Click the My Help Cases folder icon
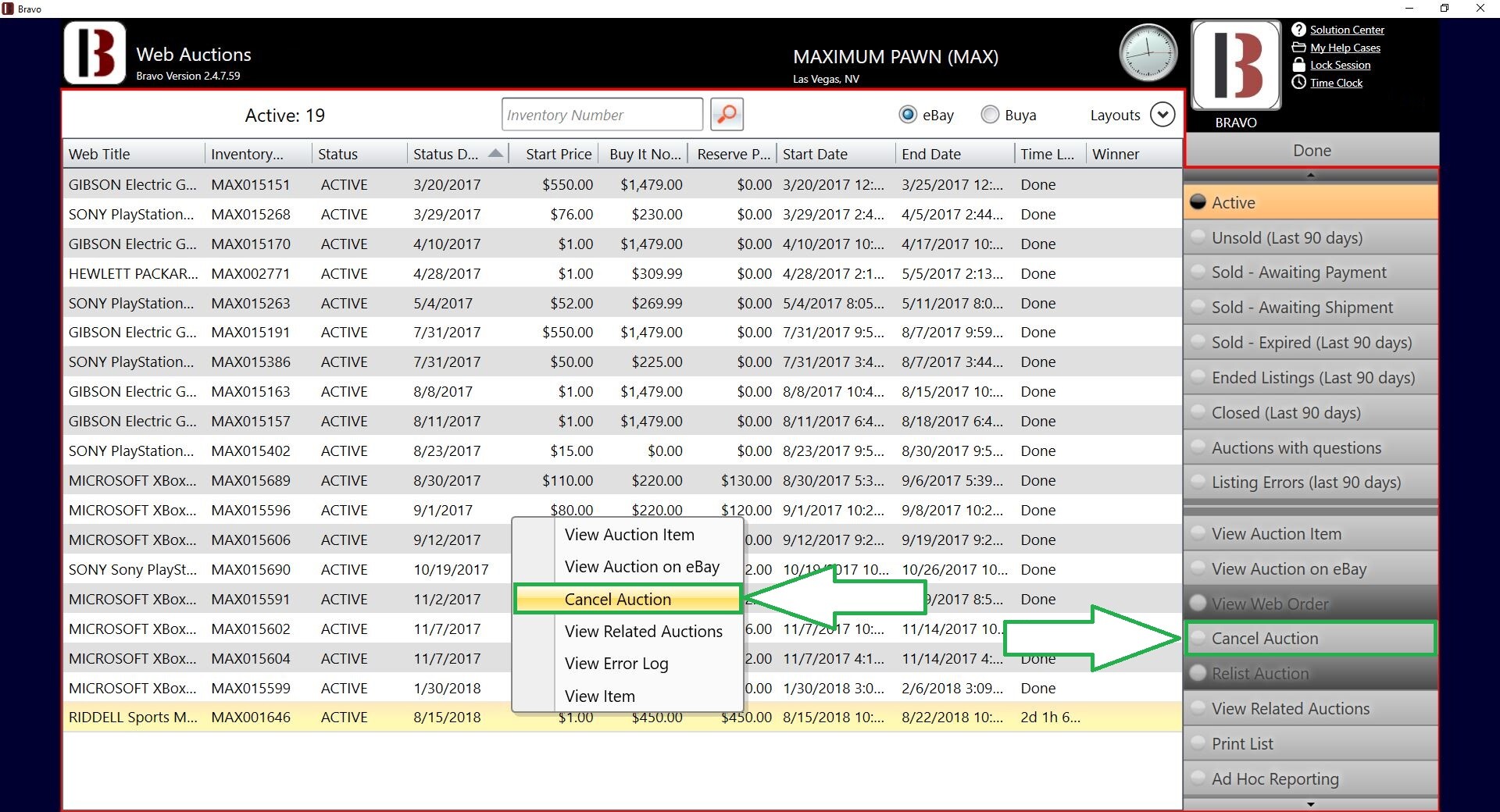1500x812 pixels. (1298, 48)
